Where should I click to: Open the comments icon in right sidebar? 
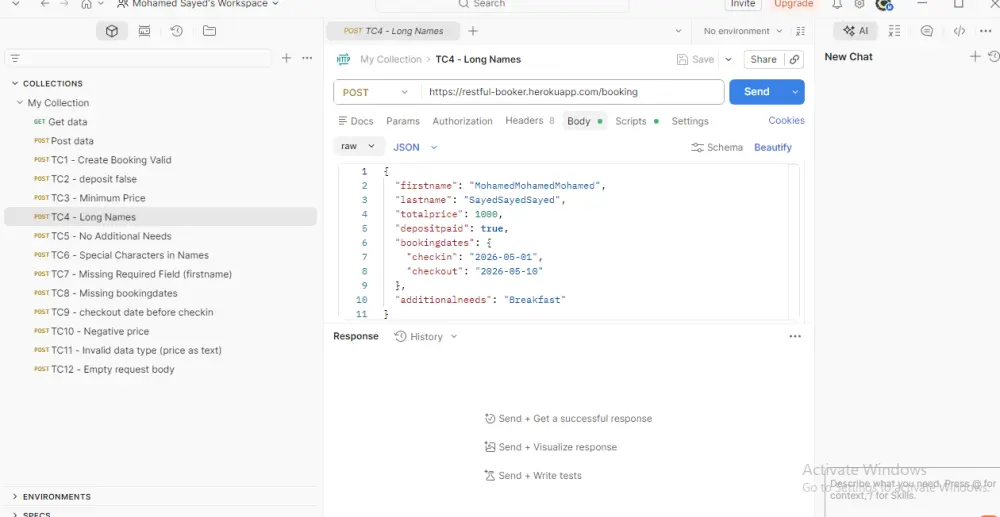[x=927, y=31]
